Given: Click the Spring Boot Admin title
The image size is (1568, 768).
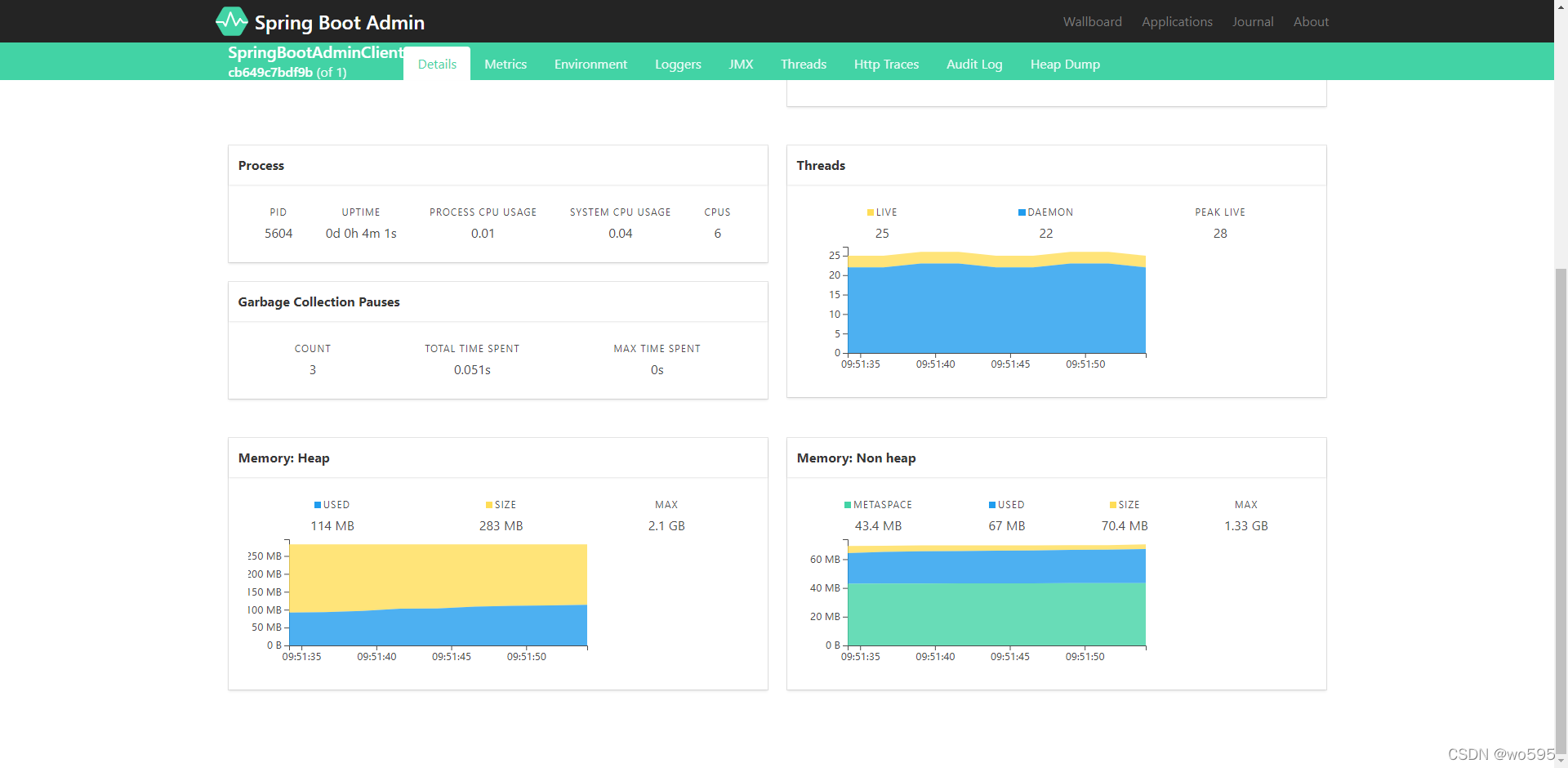Looking at the screenshot, I should point(339,23).
